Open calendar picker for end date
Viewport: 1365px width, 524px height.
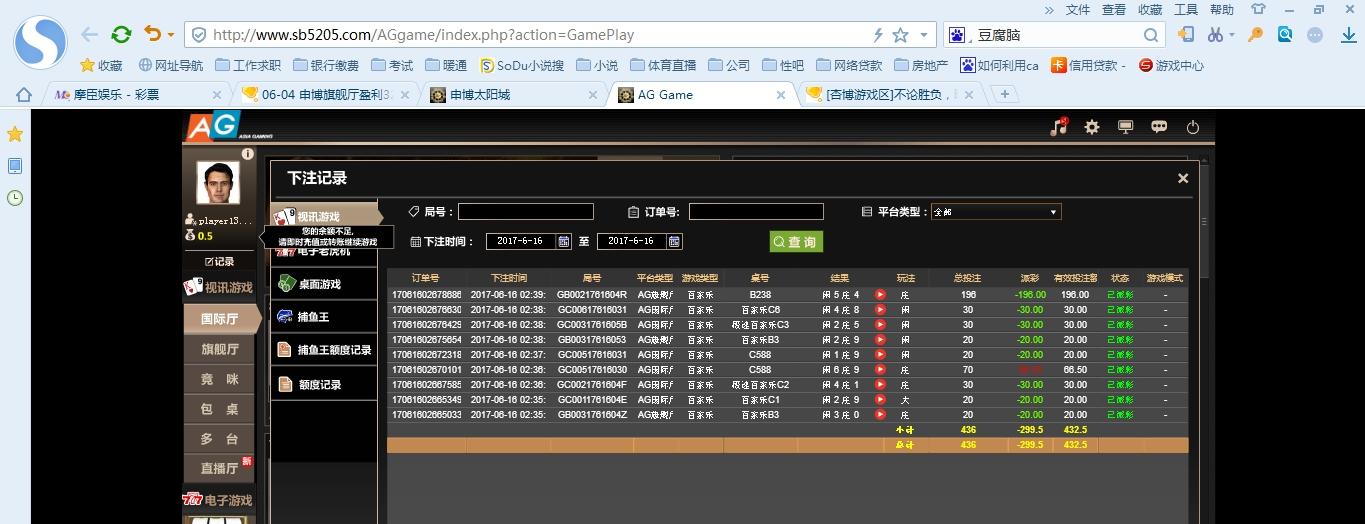point(675,241)
